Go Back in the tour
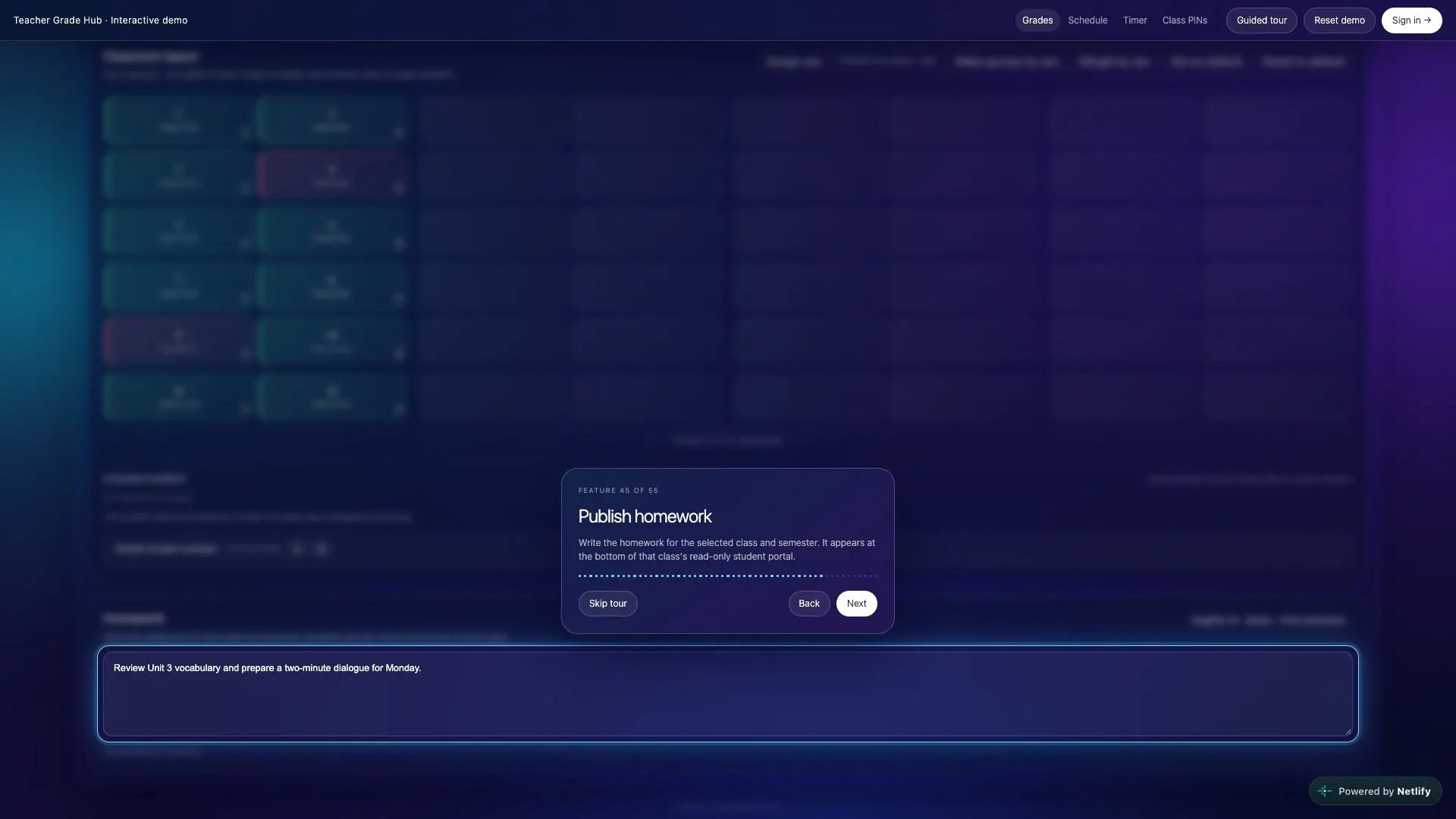 coord(808,604)
